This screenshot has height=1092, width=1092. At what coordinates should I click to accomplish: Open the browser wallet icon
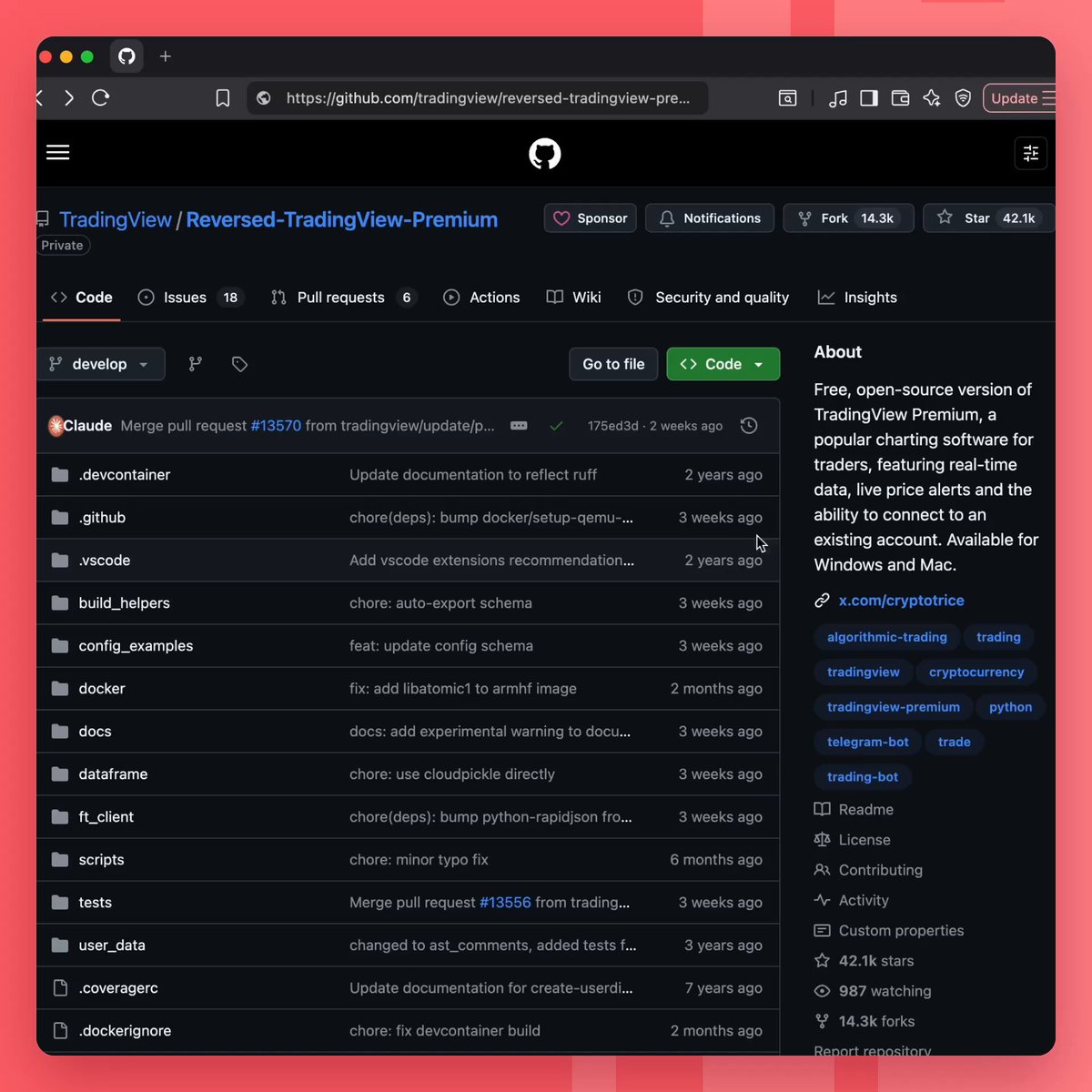[900, 98]
